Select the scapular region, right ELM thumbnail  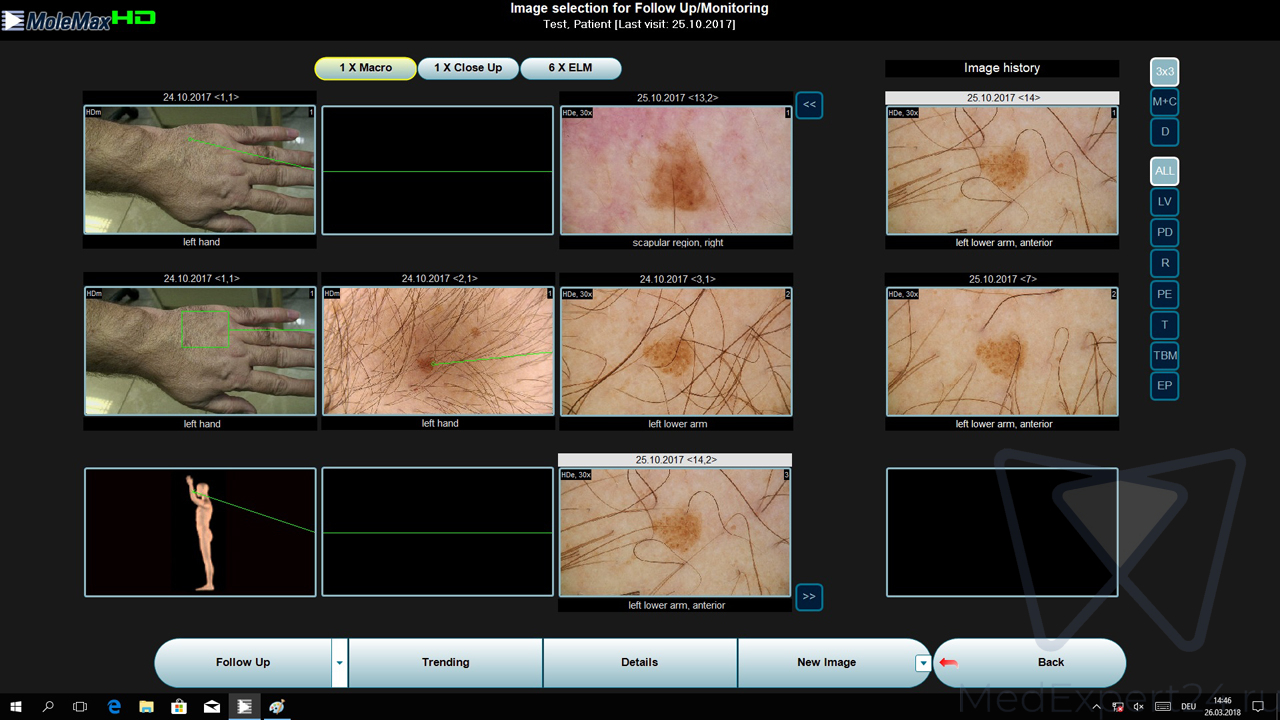(676, 170)
